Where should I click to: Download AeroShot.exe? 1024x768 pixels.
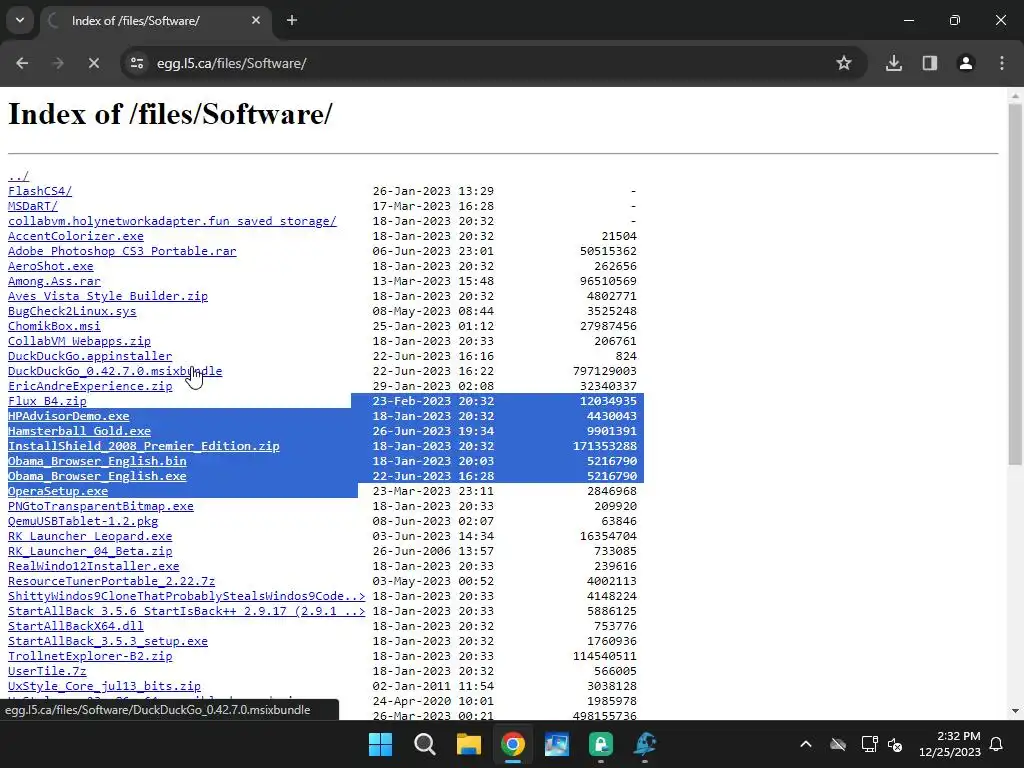tap(51, 266)
